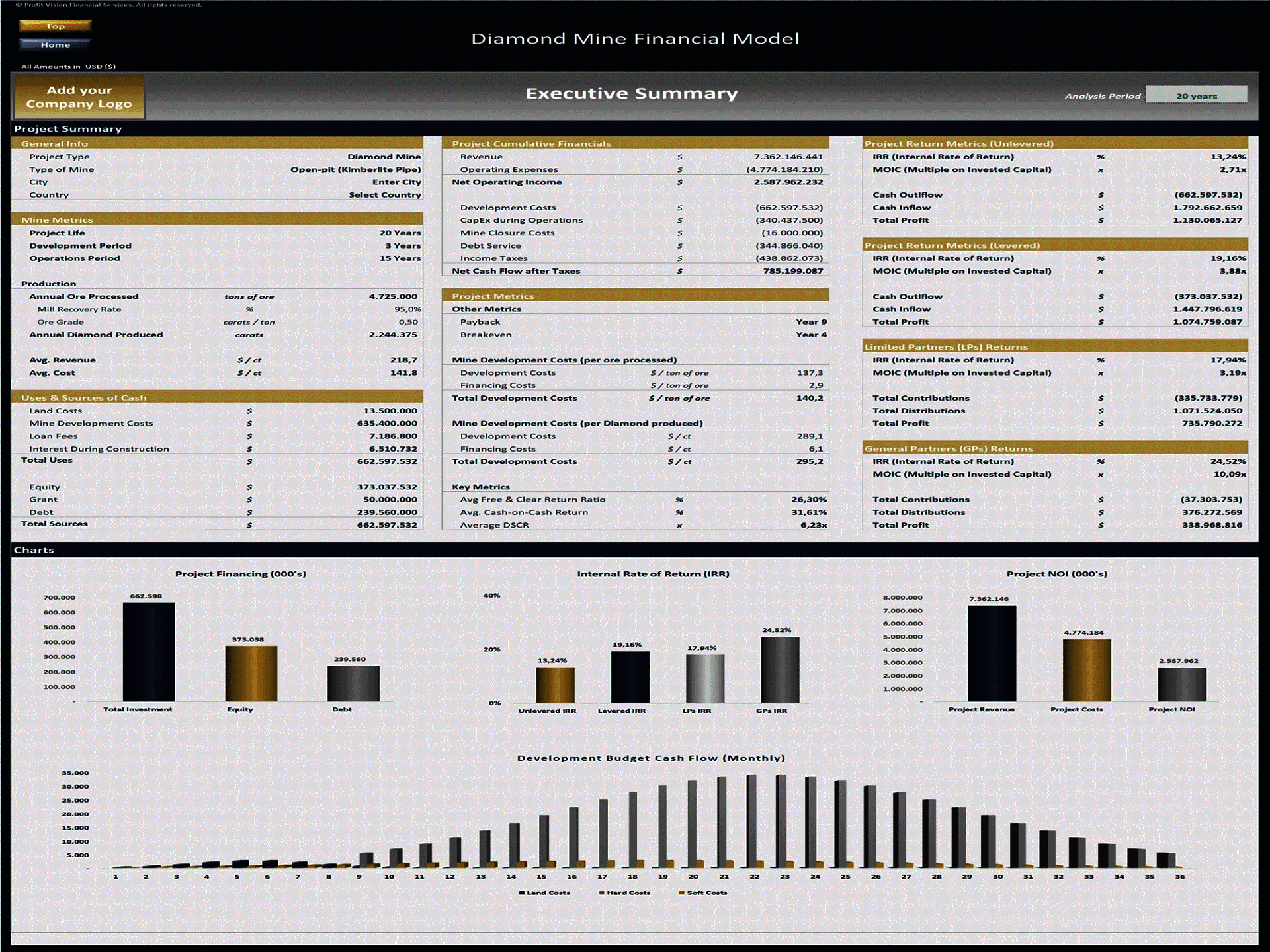The height and width of the screenshot is (952, 1270).
Task: Click the Equity value 373.037.532
Action: pyautogui.click(x=387, y=487)
